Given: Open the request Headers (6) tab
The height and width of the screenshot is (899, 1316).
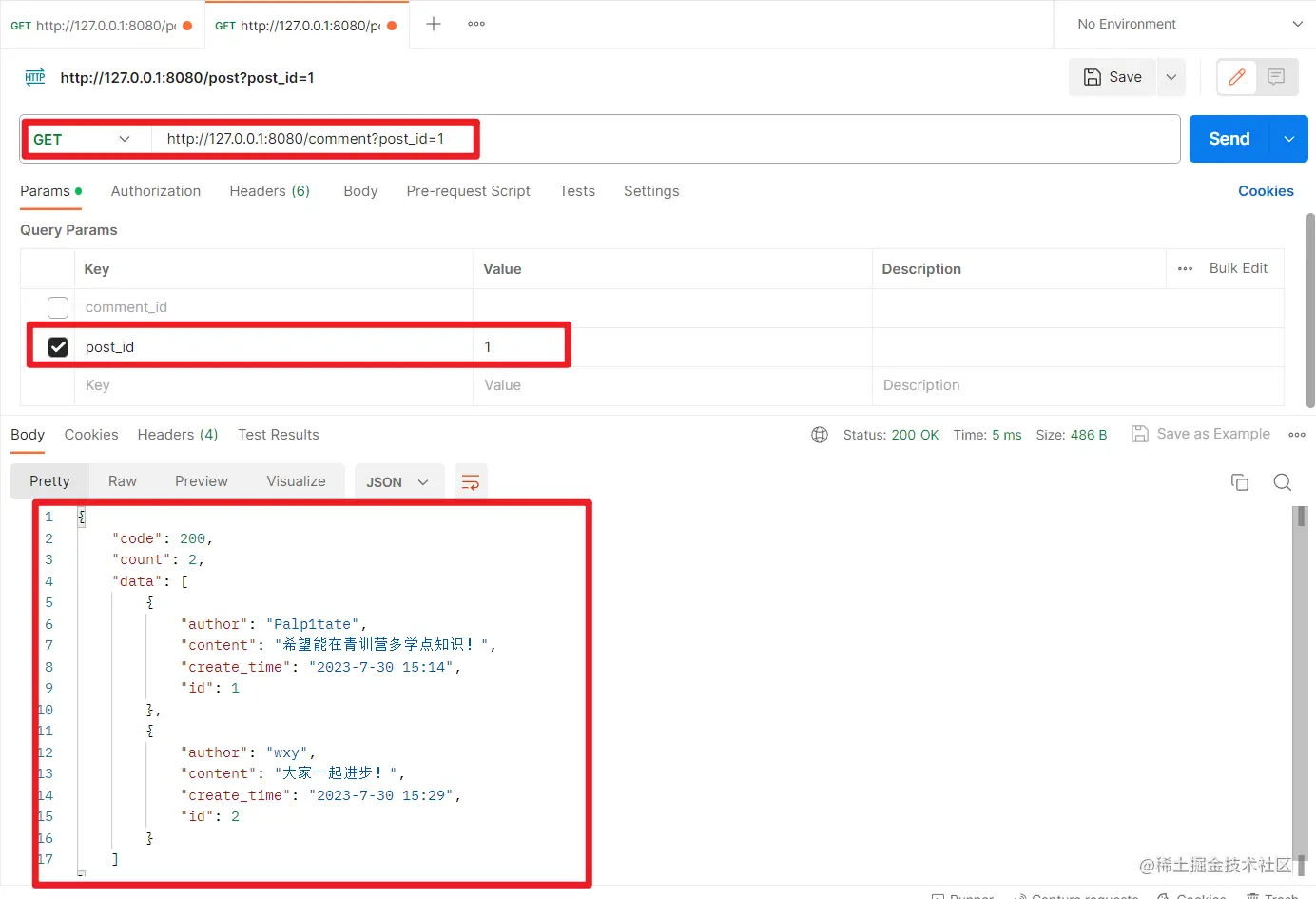Looking at the screenshot, I should coord(270,191).
